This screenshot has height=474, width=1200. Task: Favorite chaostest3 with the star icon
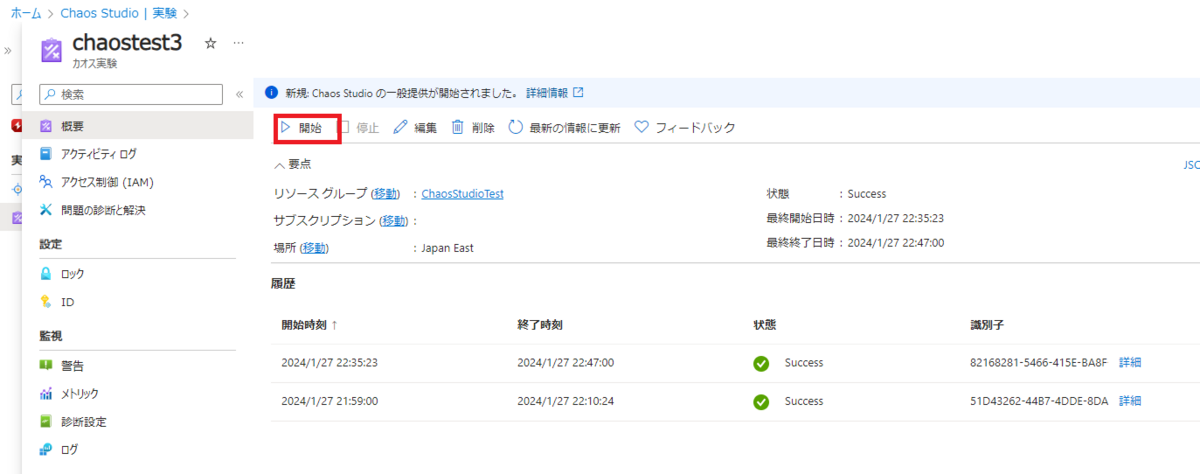tap(210, 44)
